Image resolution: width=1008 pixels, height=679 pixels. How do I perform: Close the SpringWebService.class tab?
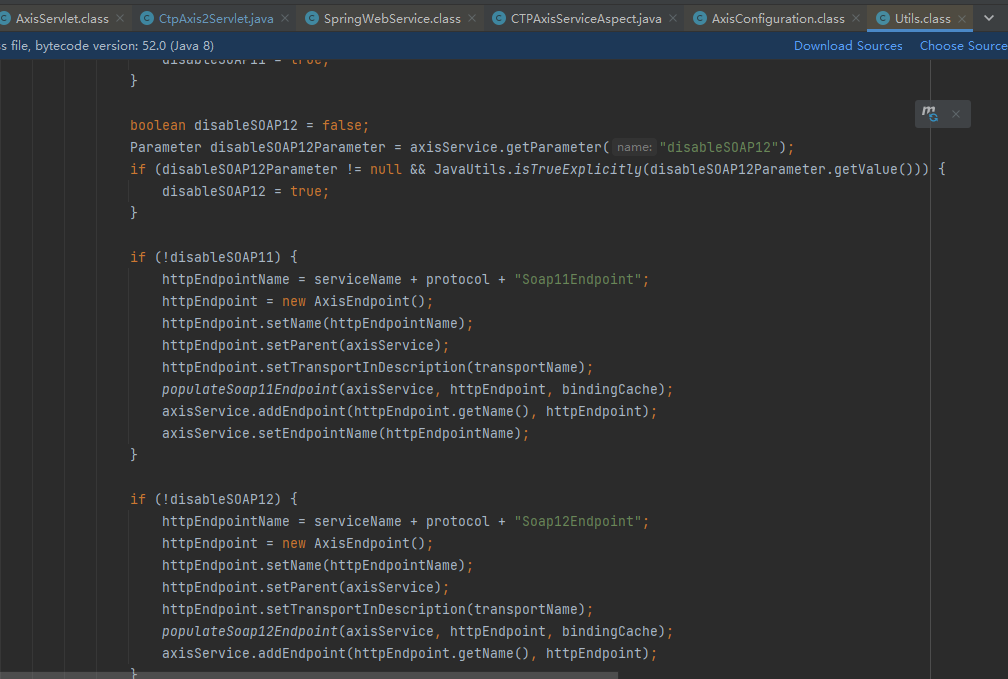474,18
